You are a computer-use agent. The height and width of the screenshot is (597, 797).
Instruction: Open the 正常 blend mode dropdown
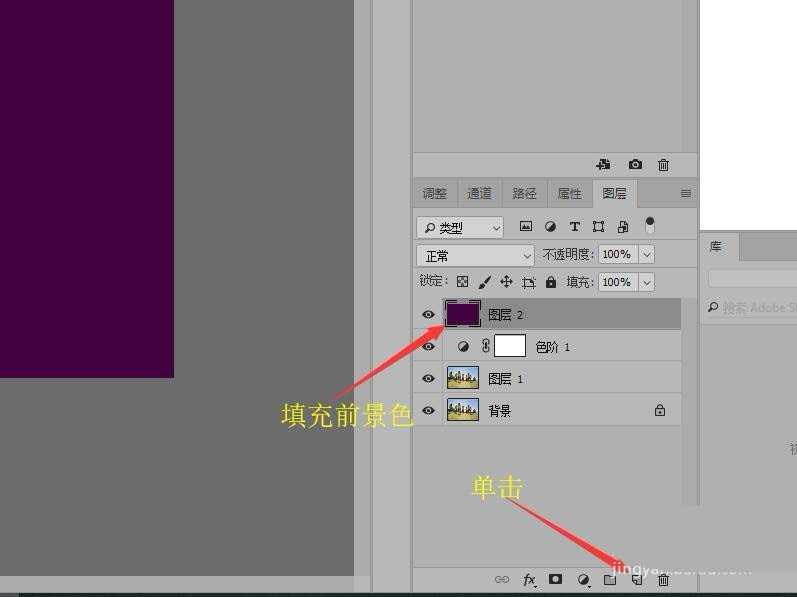tap(476, 256)
